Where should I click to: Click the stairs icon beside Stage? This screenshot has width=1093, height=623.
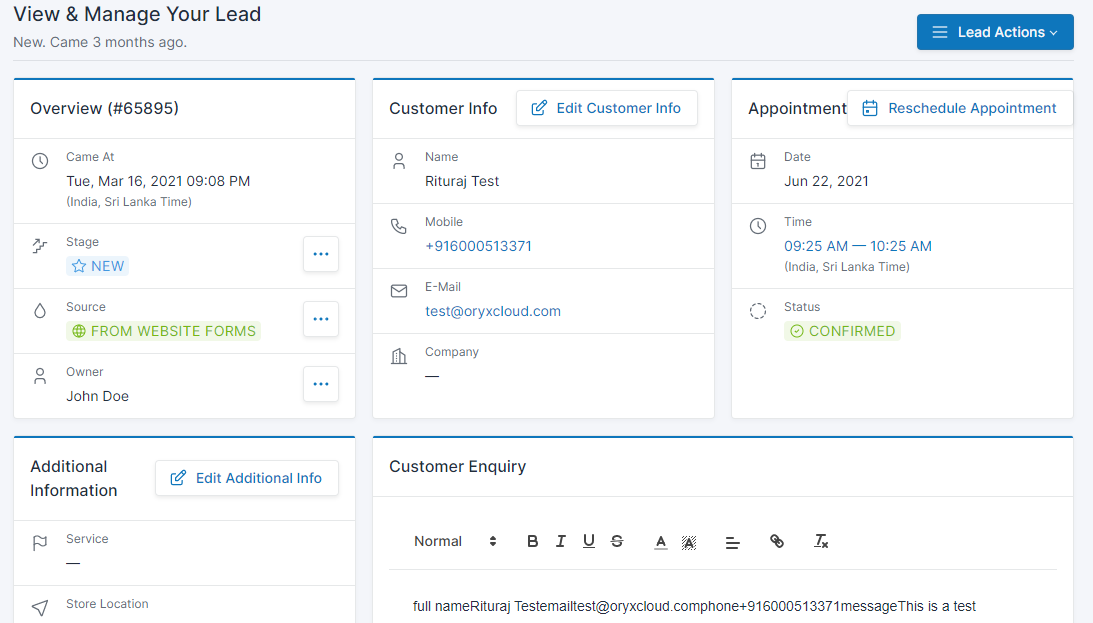coord(40,245)
